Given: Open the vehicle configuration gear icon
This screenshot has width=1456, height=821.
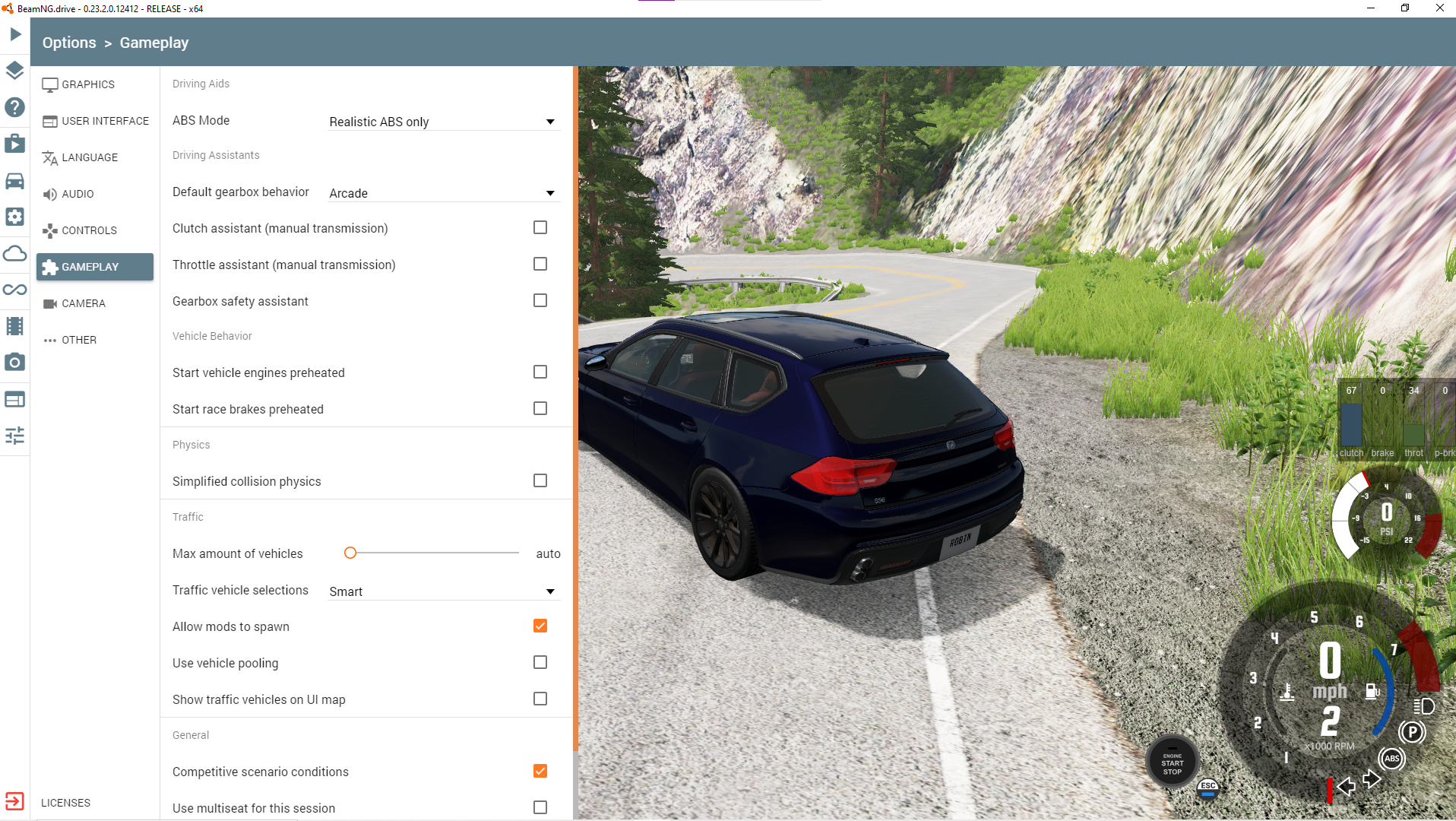Looking at the screenshot, I should [15, 217].
